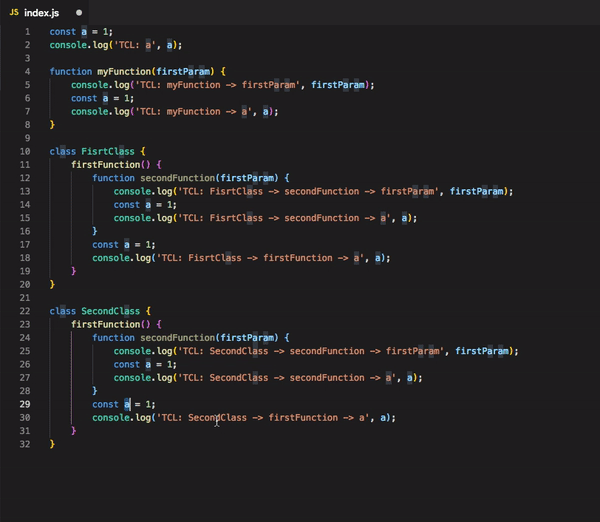Click the closing brace on line 8

[x=52, y=125]
